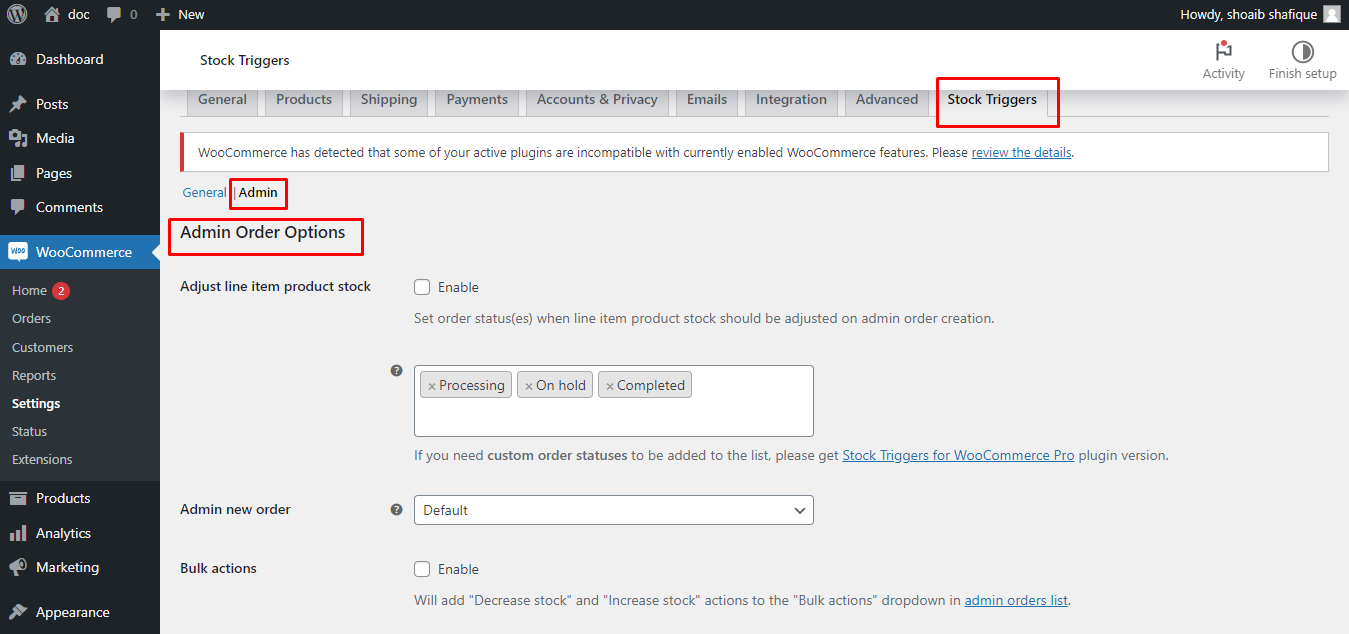The width and height of the screenshot is (1349, 634).
Task: Click help tooltip icon beside Admin new order
Action: [396, 509]
